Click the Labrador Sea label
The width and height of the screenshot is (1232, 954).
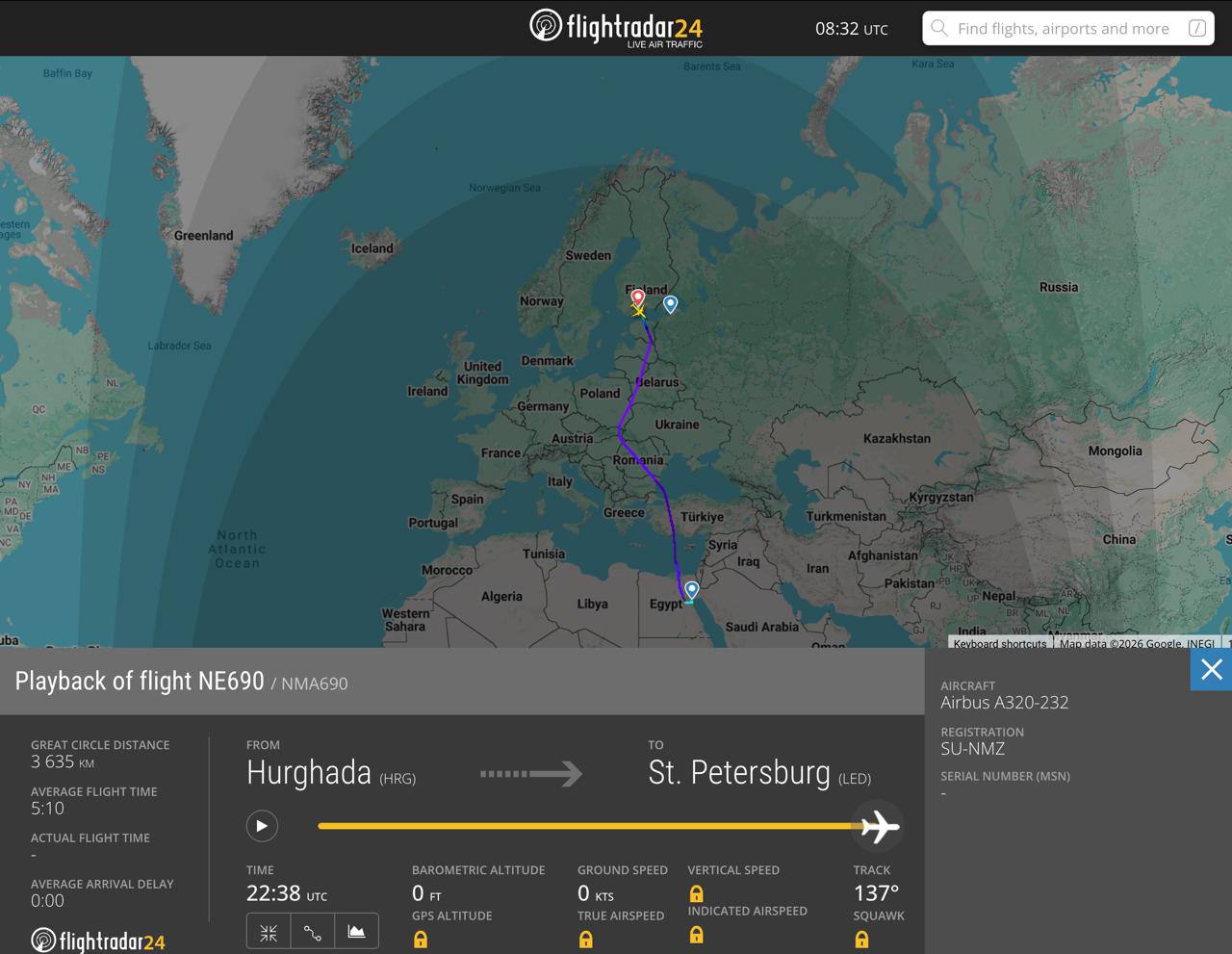point(179,346)
